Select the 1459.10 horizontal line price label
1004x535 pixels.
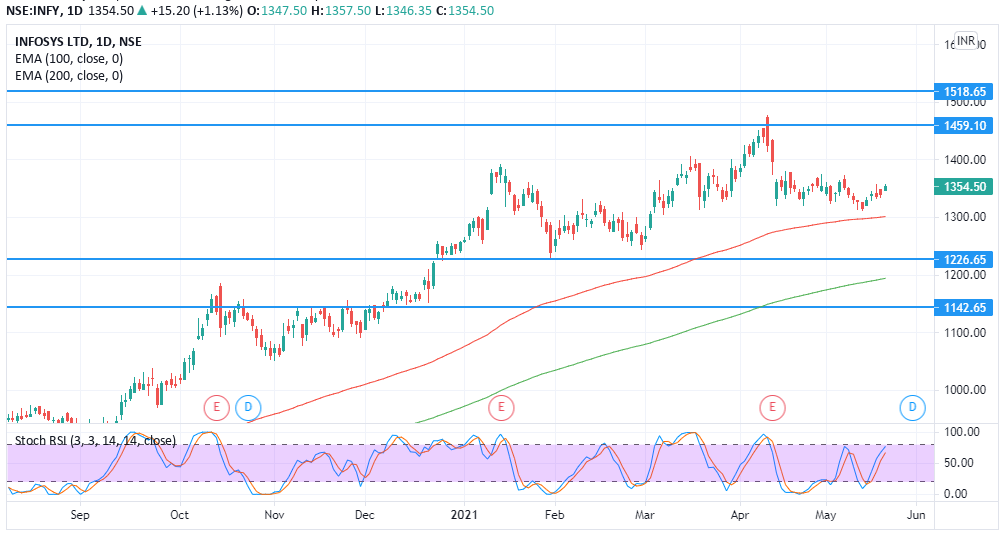(965, 125)
